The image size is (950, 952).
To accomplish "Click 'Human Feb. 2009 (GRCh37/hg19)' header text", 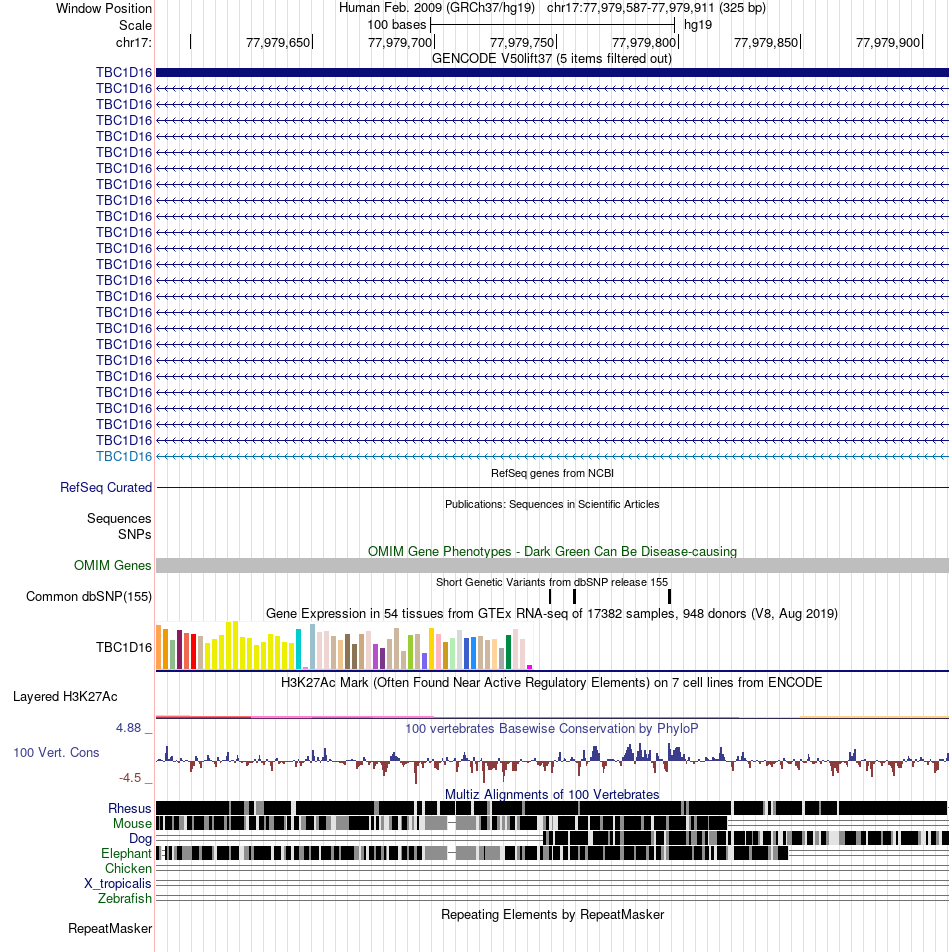I will click(x=436, y=8).
